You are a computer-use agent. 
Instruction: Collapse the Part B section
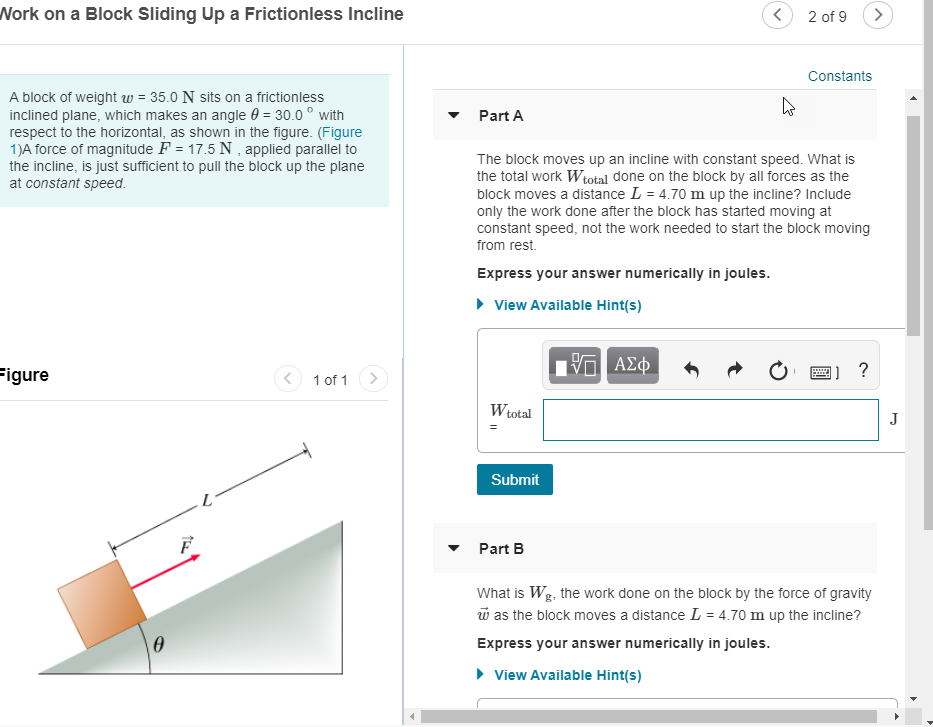pos(453,548)
